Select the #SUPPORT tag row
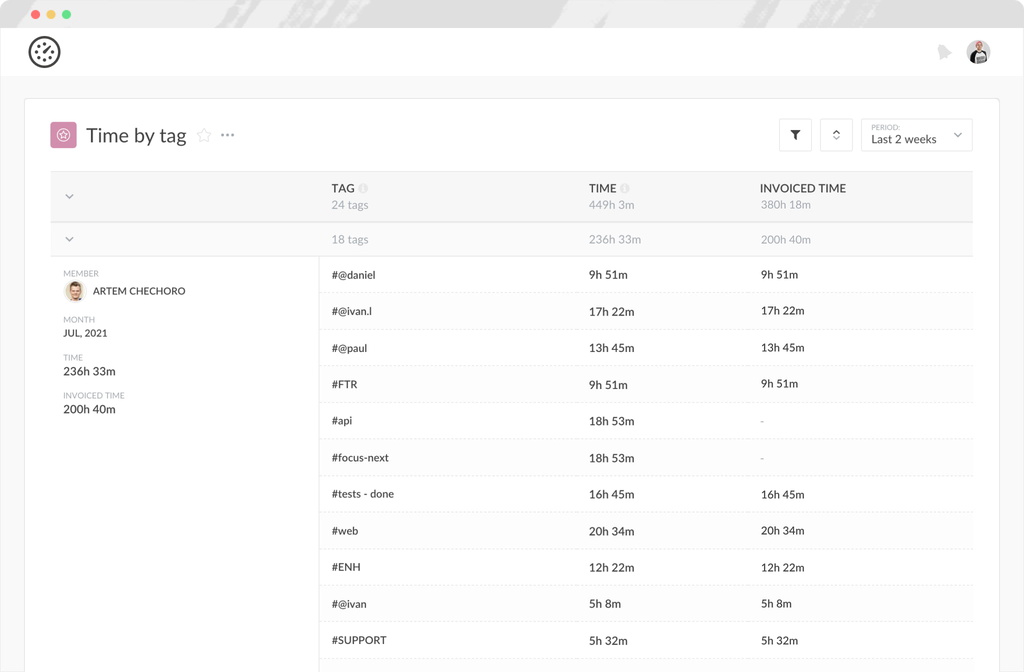The image size is (1024, 672). click(x=359, y=640)
